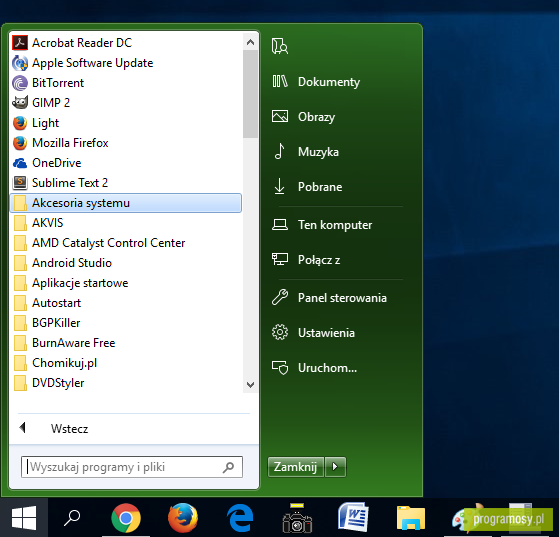Open Firefox from the taskbar
559x537 pixels.
[x=183, y=518]
